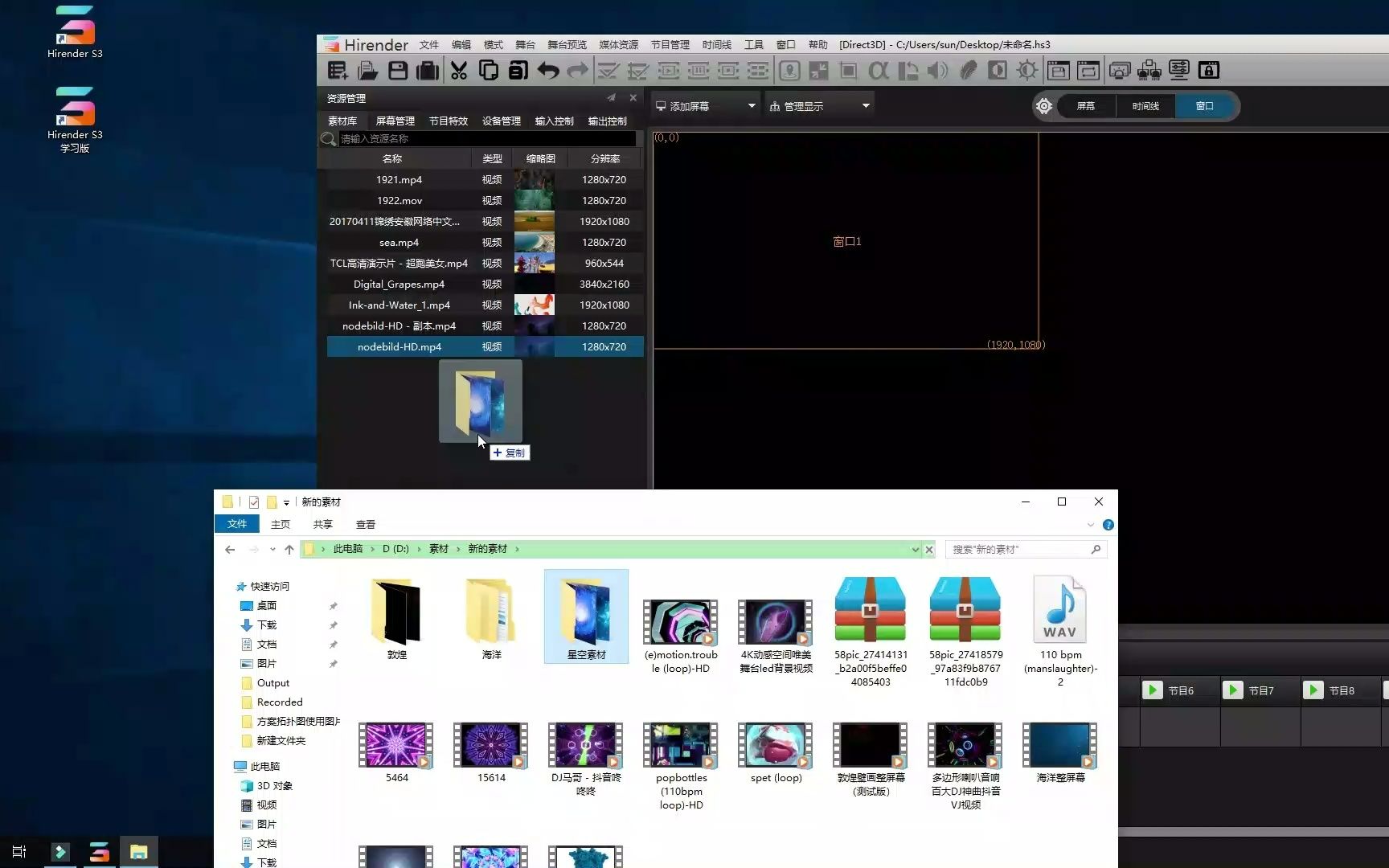Play 节目7 on the timeline
Image resolution: width=1389 pixels, height=868 pixels.
[x=1232, y=690]
